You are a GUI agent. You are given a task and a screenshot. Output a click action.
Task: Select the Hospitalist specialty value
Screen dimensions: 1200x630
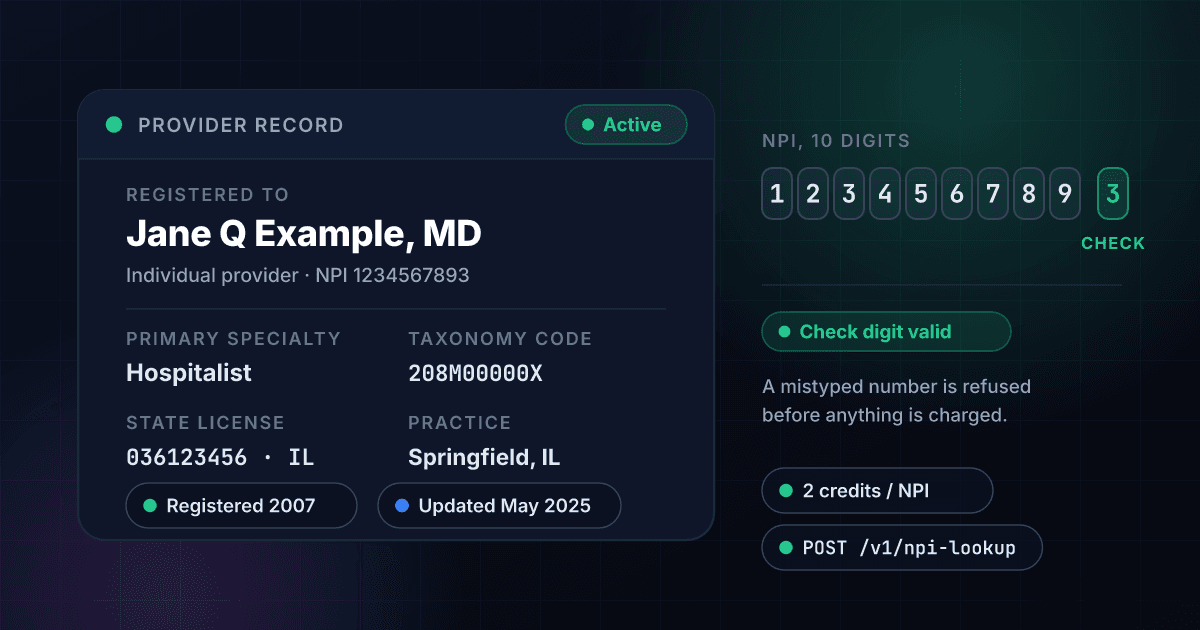pos(189,373)
